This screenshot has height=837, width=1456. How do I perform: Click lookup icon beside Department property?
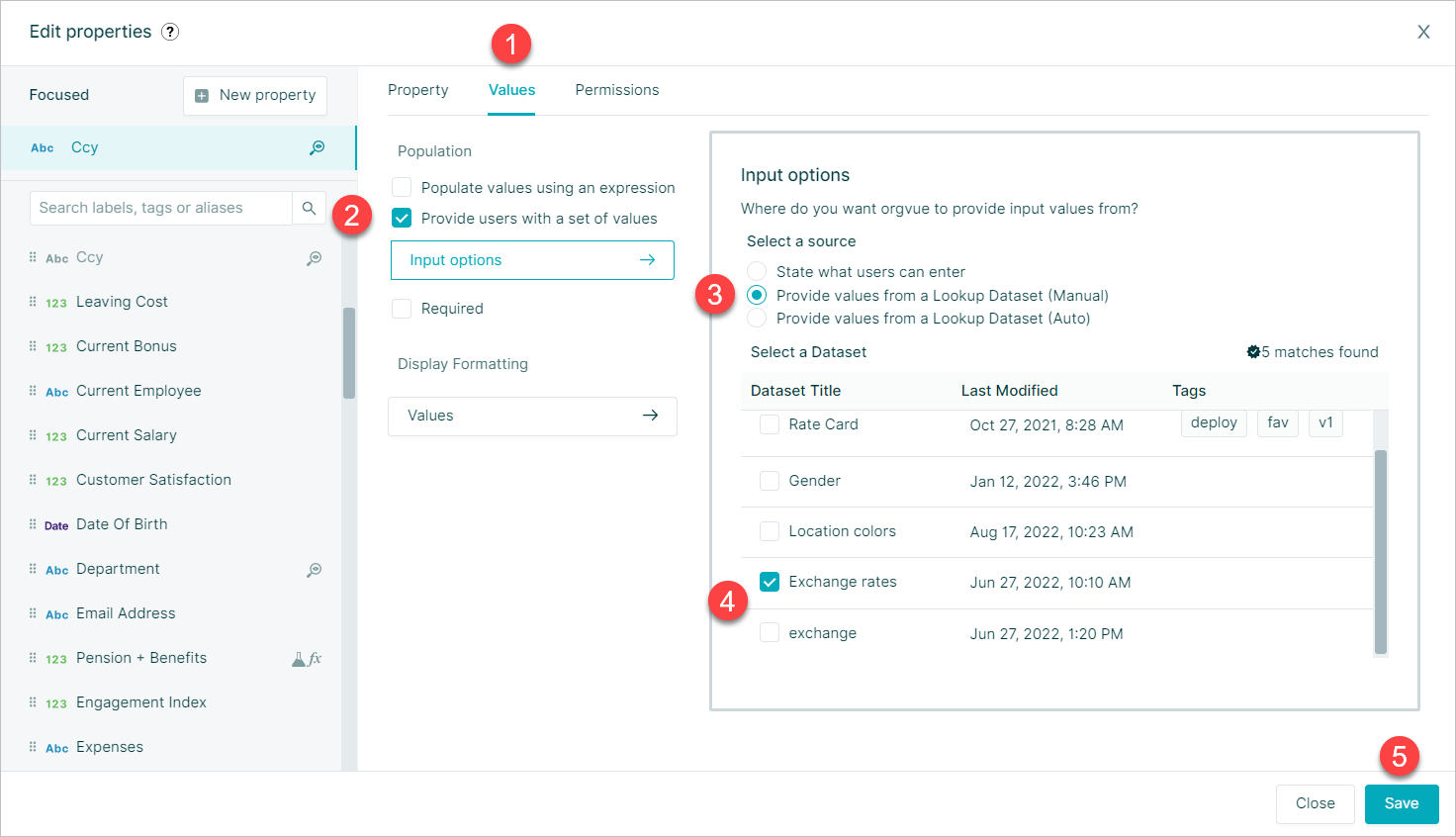click(314, 570)
